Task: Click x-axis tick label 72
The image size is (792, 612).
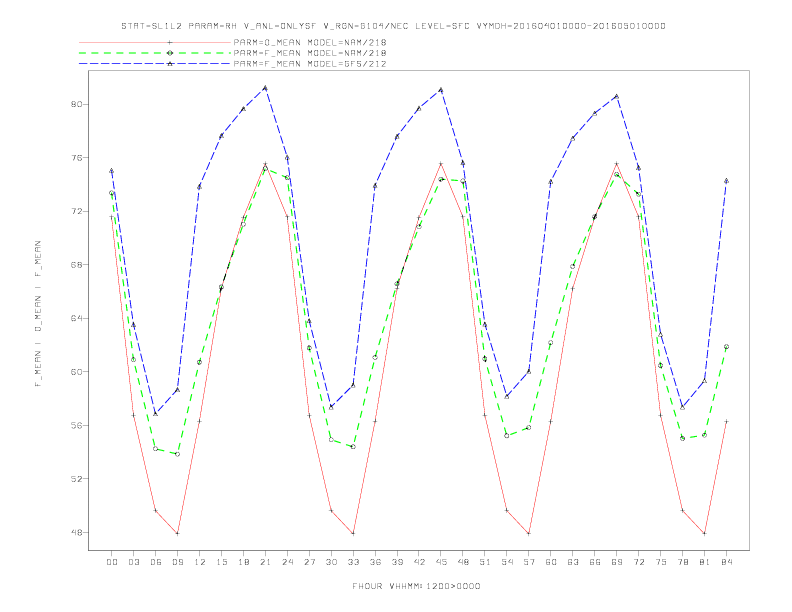Action: pyautogui.click(x=638, y=562)
